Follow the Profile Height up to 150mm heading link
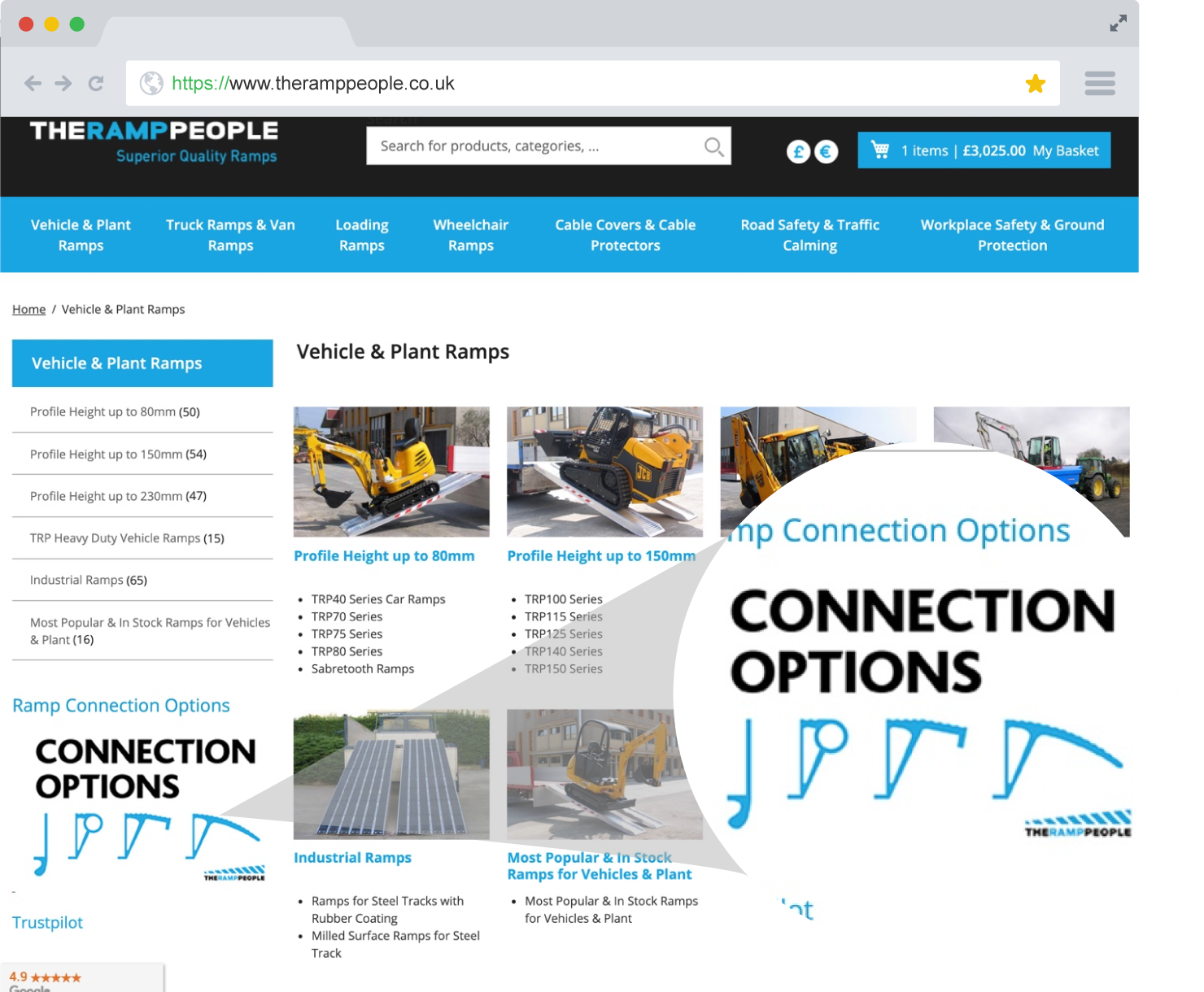The width and height of the screenshot is (1204, 992). tap(601, 556)
